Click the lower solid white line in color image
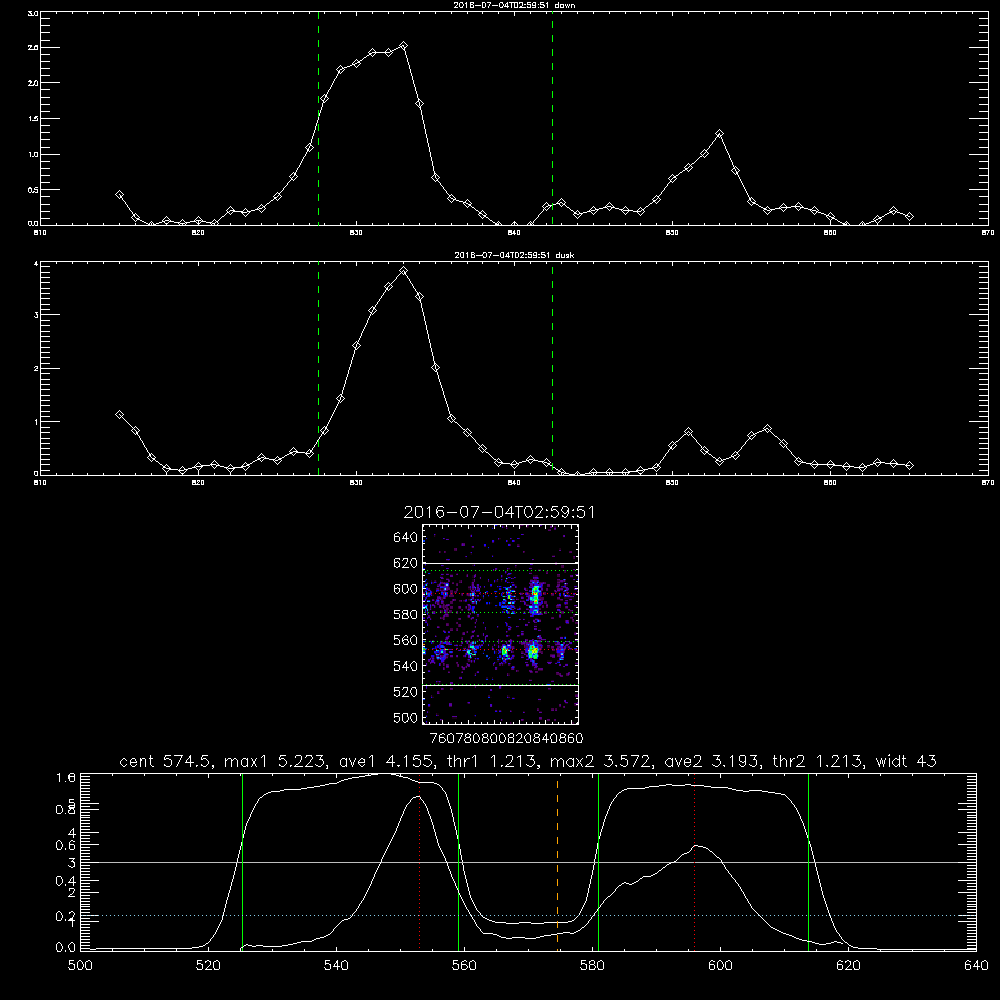The height and width of the screenshot is (1000, 1000). coord(500,685)
